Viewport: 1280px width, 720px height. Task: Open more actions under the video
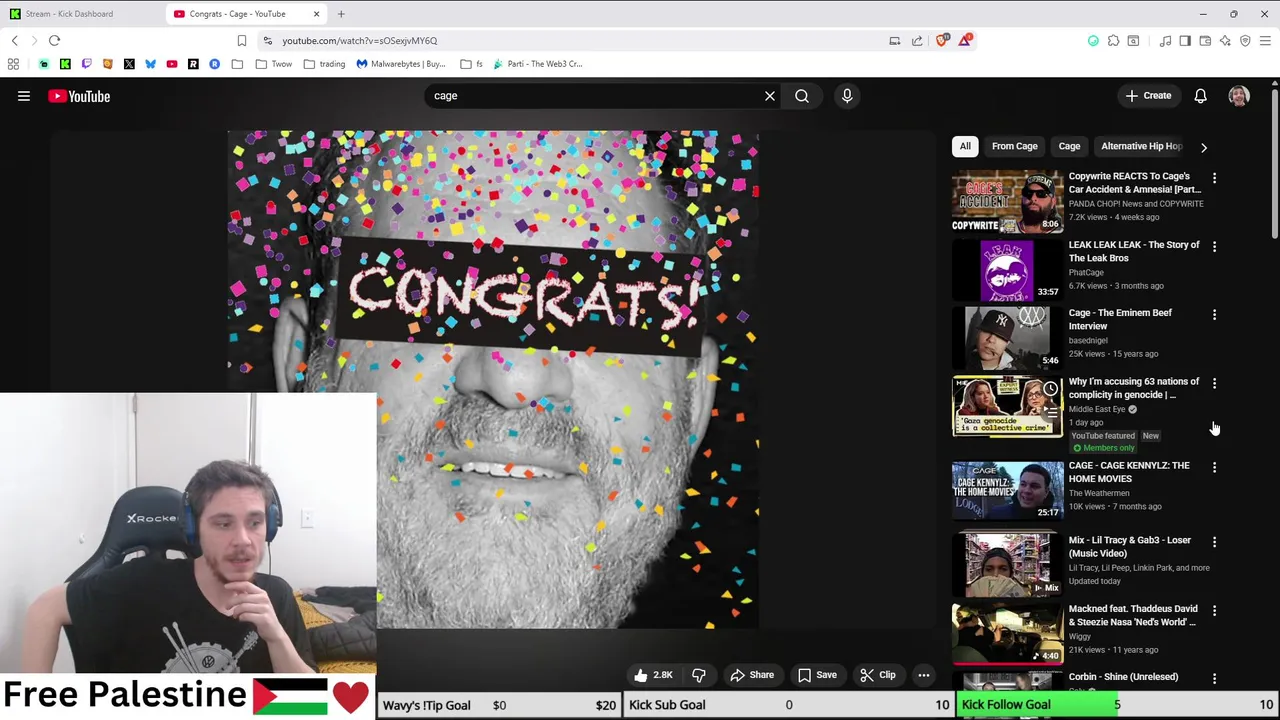pyautogui.click(x=924, y=675)
